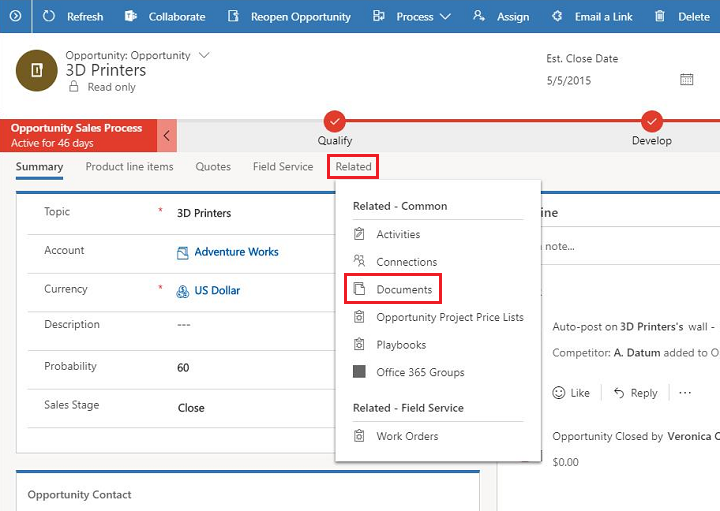Like the auto-post with smiley icon
The height and width of the screenshot is (511, 720).
pos(559,393)
